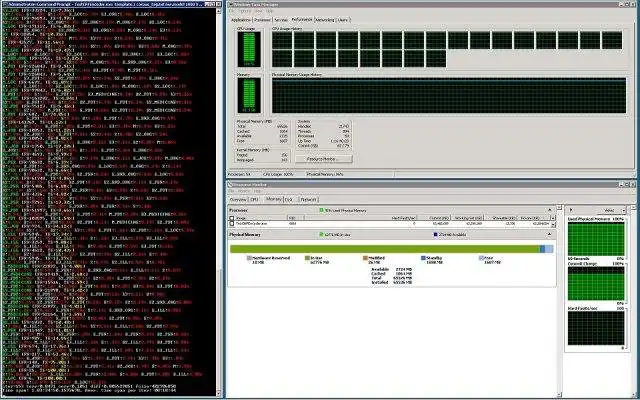
Task: Click the Physical Memory entry in status bar
Action: [x=324, y=174]
